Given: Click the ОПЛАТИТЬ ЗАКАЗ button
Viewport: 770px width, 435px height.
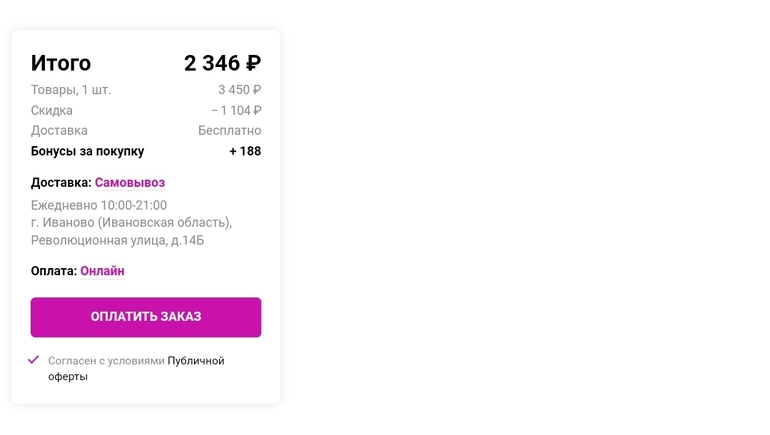Looking at the screenshot, I should point(146,317).
